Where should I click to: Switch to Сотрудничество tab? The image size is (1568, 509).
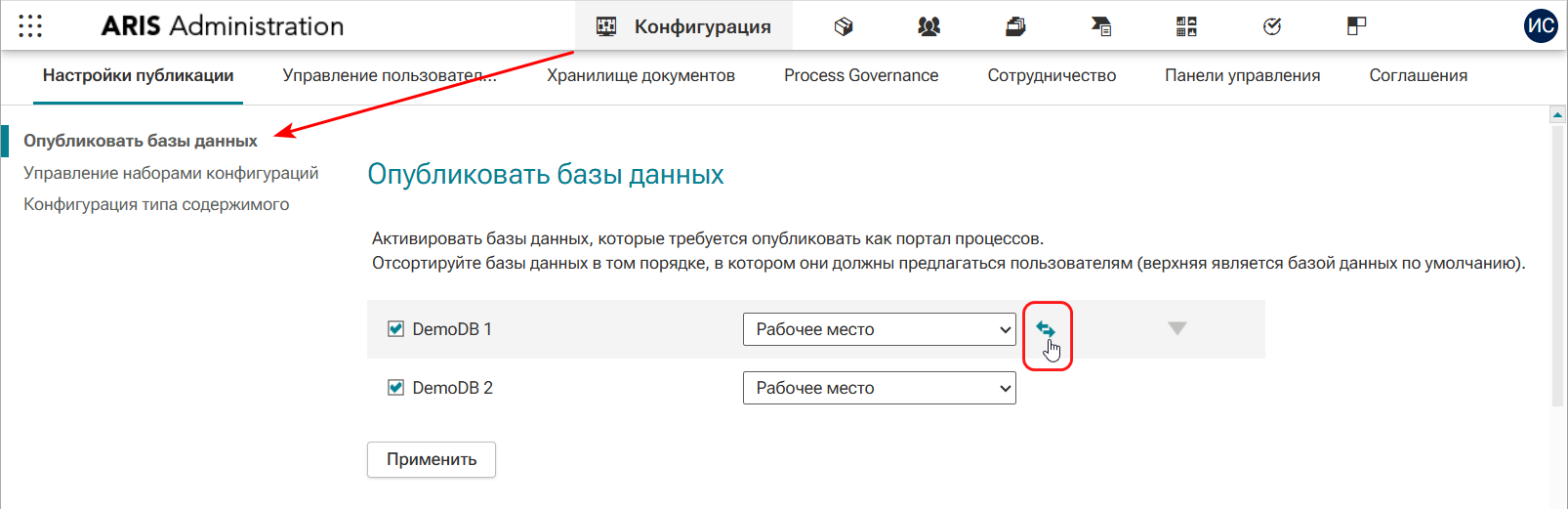1052,76
